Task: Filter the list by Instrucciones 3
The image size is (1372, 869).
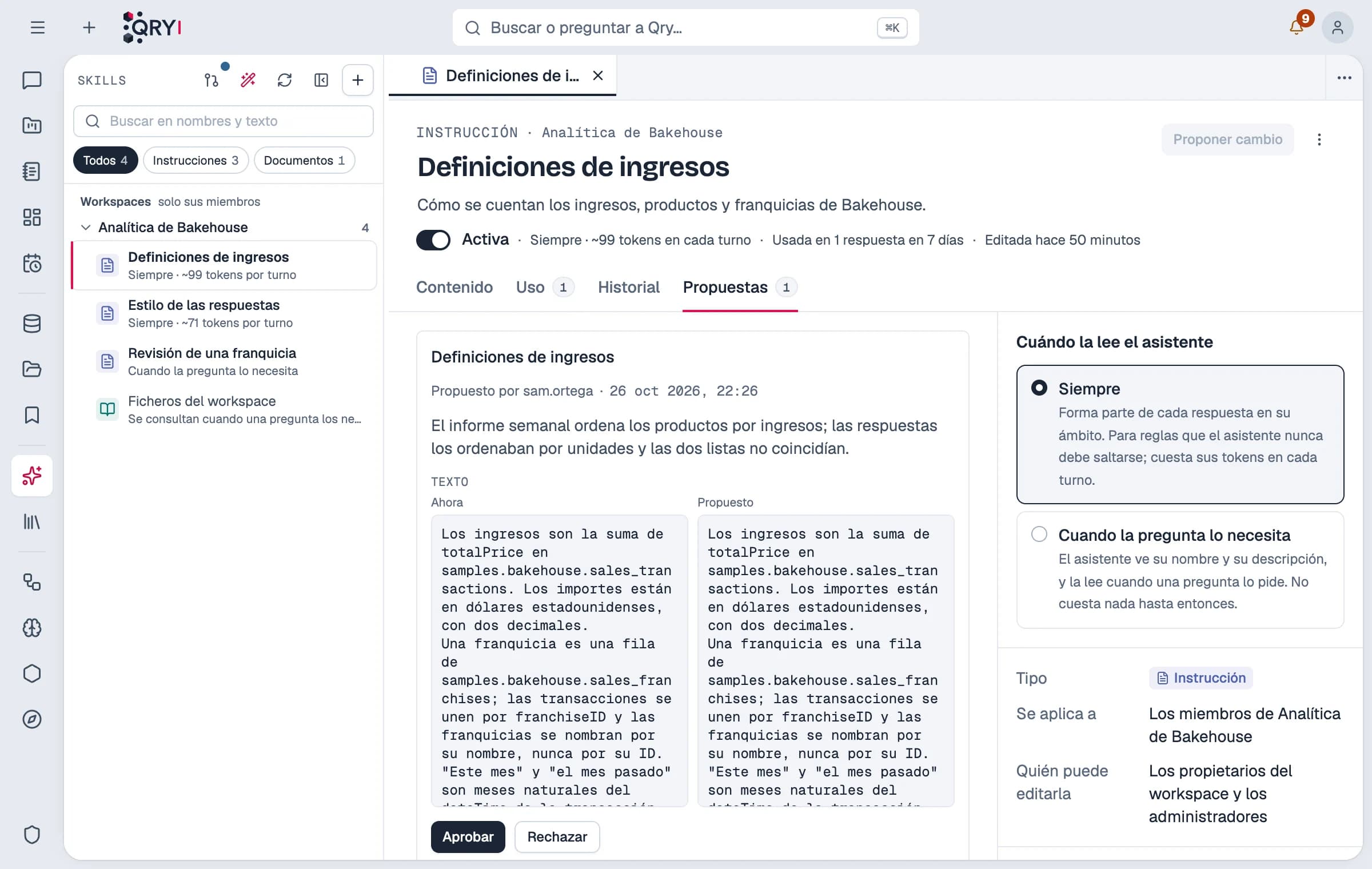Action: click(x=196, y=160)
